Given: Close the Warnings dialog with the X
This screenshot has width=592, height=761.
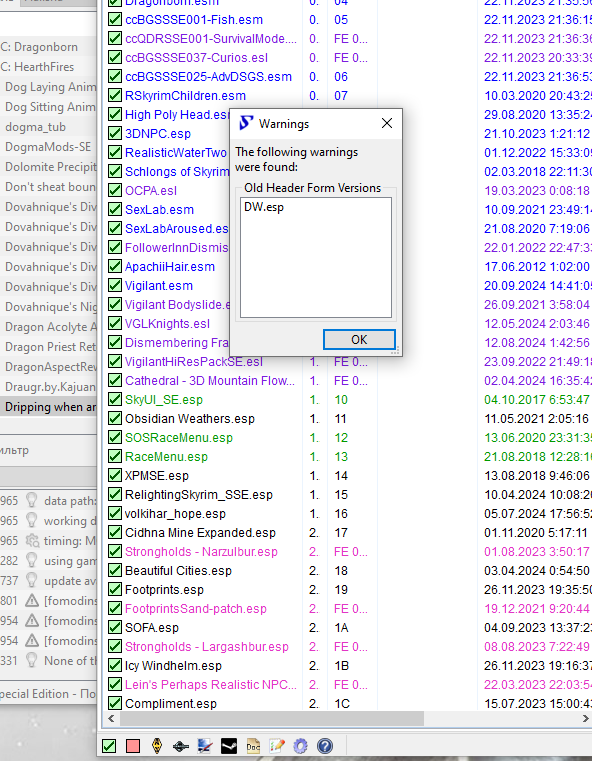Looking at the screenshot, I should click(x=387, y=123).
